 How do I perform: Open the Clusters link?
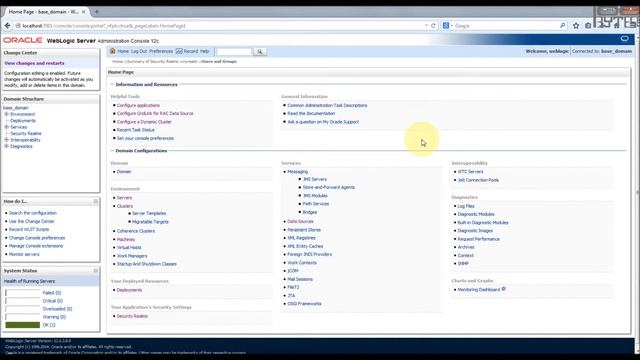(124, 206)
